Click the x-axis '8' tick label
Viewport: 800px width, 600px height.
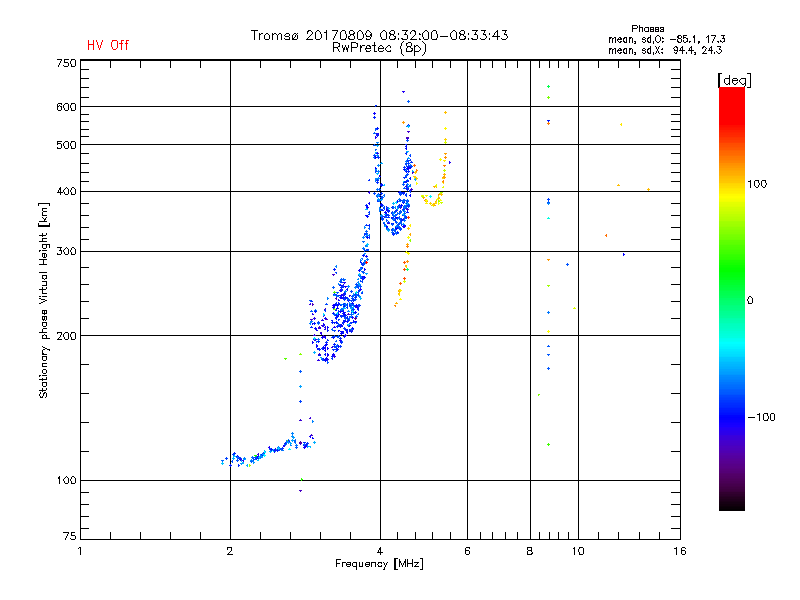(x=530, y=551)
